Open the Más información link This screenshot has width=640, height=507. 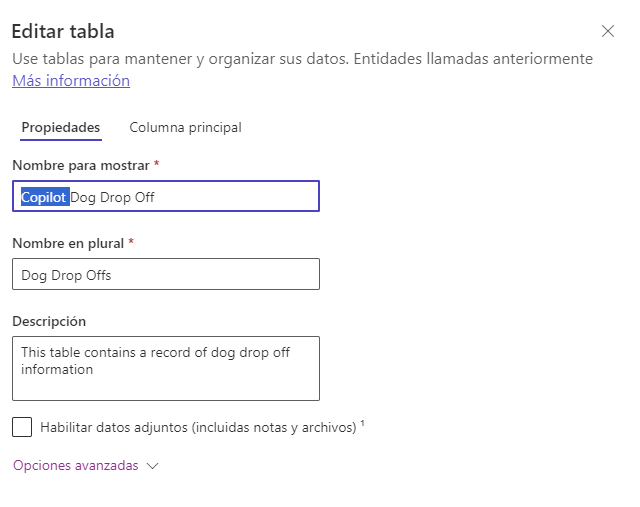tap(71, 81)
